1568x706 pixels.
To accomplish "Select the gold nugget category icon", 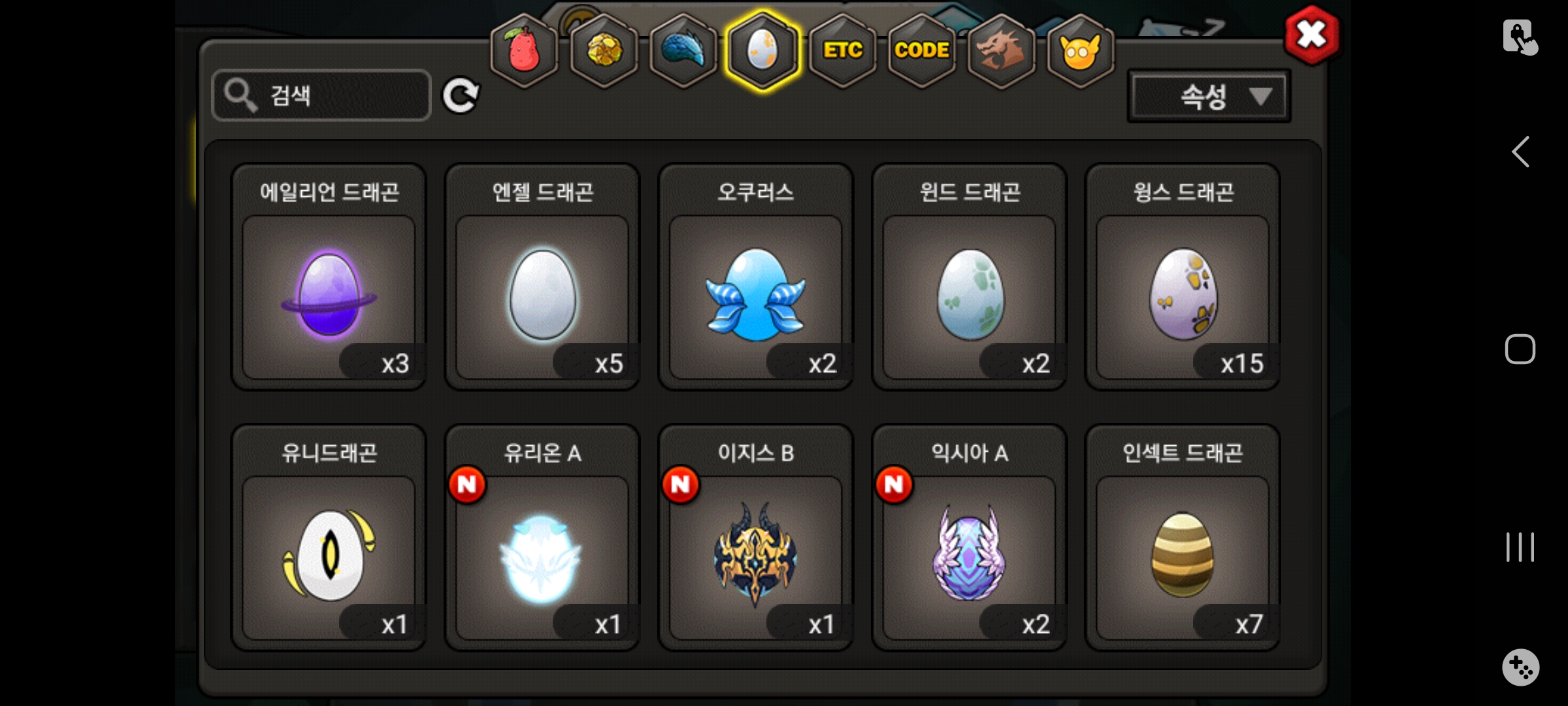I will click(604, 50).
